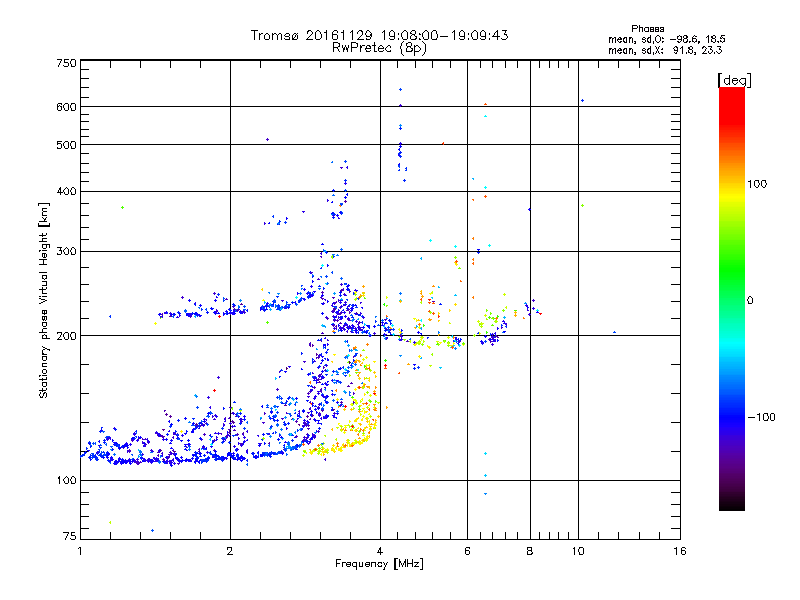
Task: Click the isolated green point near 370 km
Action: (122, 208)
